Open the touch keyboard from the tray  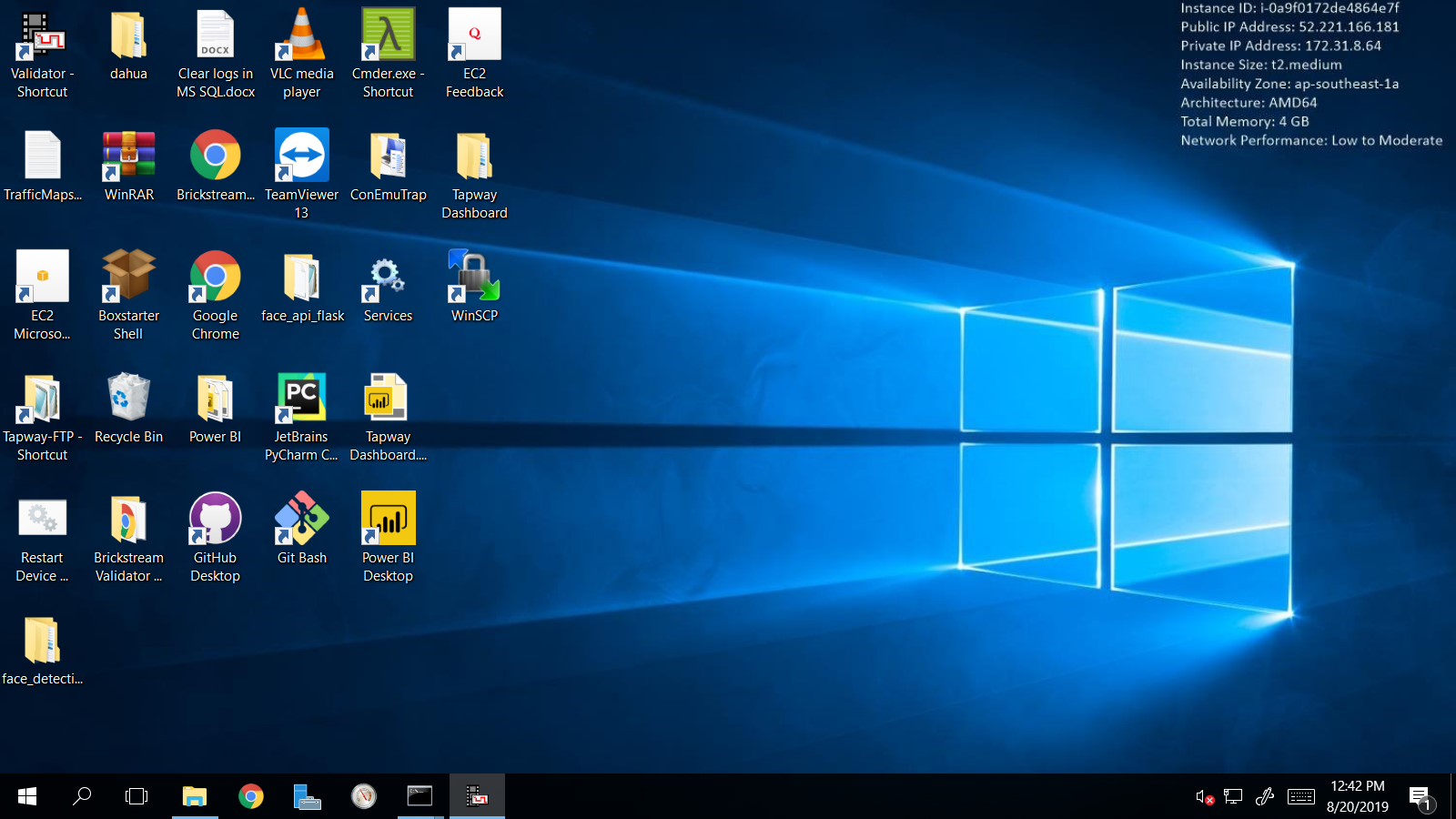click(1301, 797)
